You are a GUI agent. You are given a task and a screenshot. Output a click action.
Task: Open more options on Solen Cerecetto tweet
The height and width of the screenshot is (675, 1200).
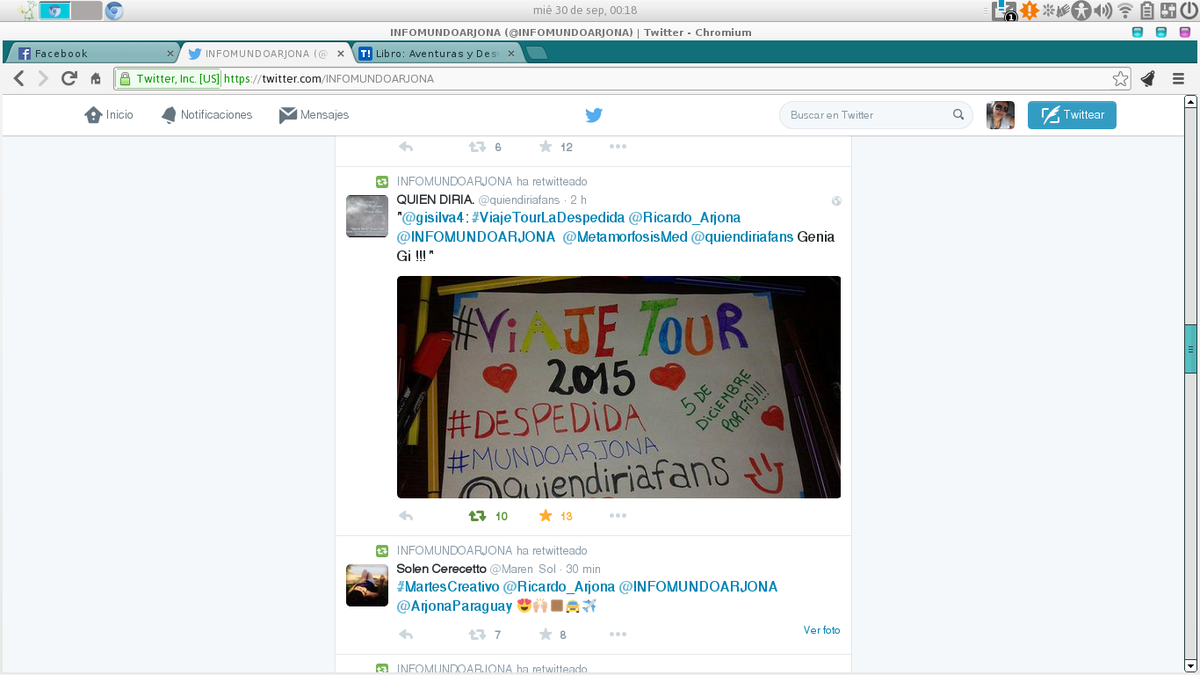coord(618,634)
